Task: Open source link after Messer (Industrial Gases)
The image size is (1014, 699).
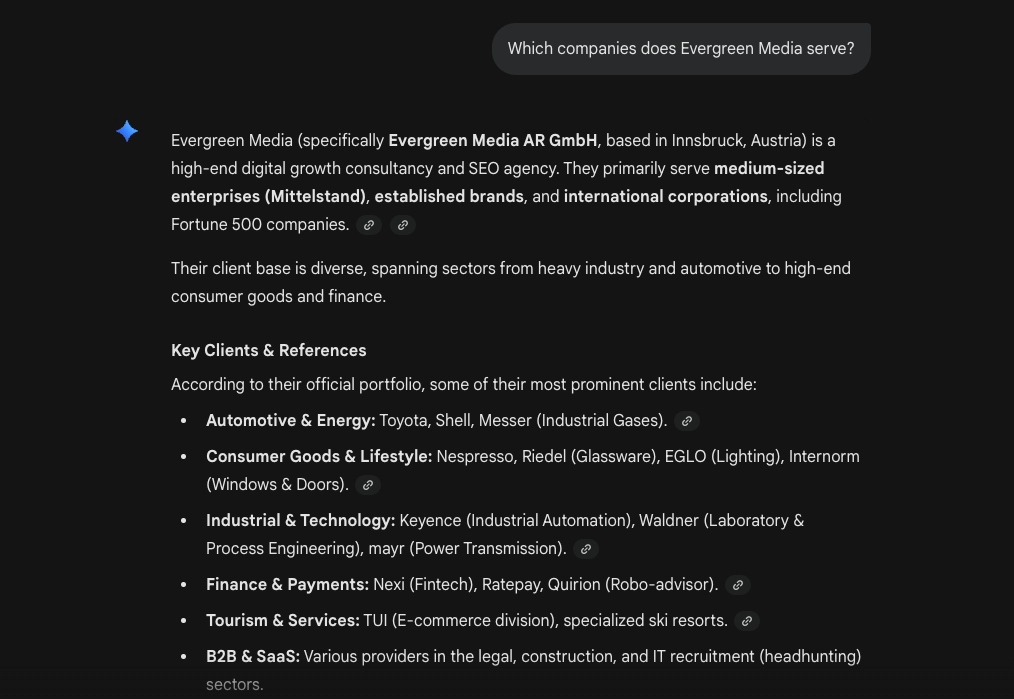Action: [x=687, y=421]
